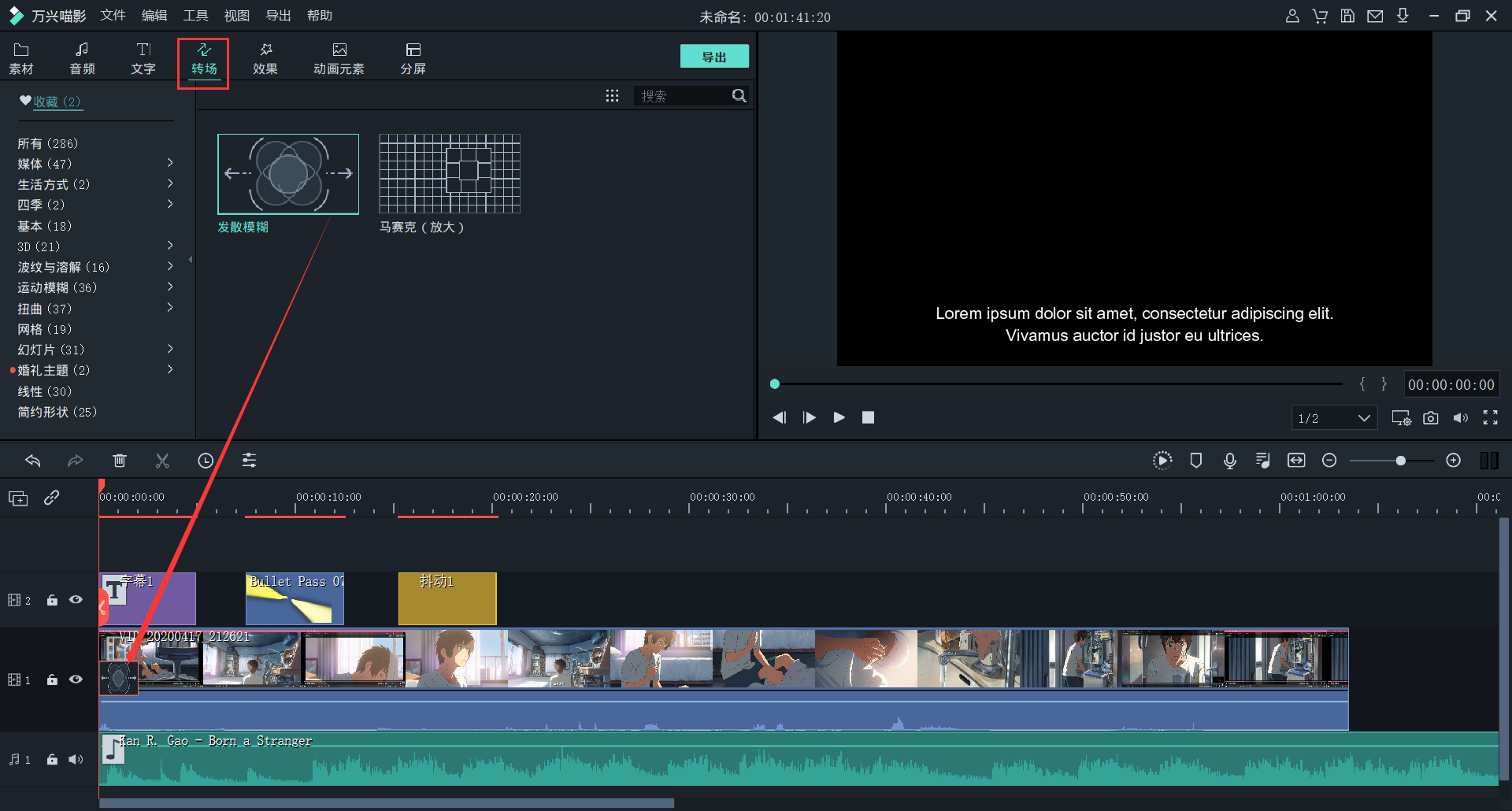Click the voiceover microphone icon

tap(1229, 461)
